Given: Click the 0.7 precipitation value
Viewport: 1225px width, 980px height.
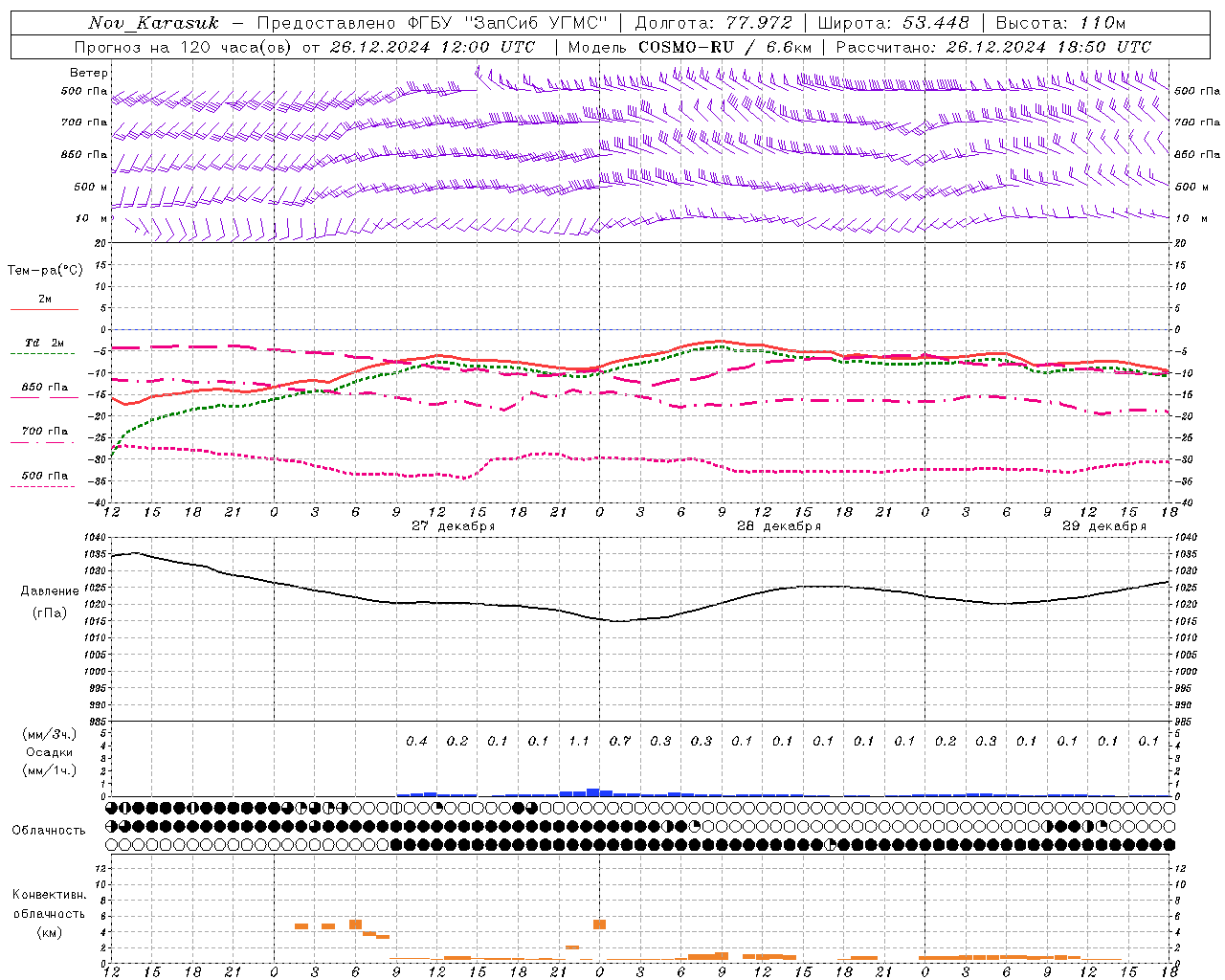Looking at the screenshot, I should [620, 741].
